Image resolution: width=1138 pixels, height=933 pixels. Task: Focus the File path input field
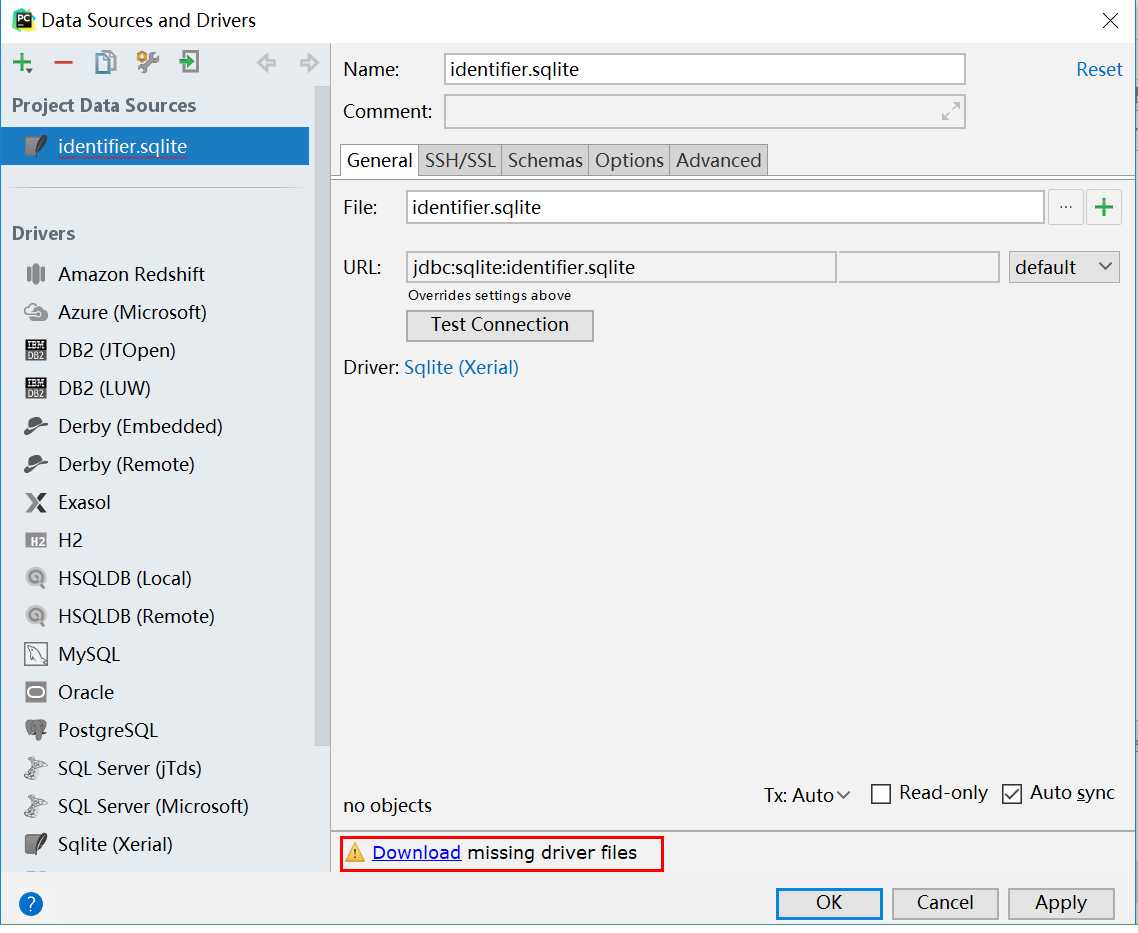click(x=724, y=207)
